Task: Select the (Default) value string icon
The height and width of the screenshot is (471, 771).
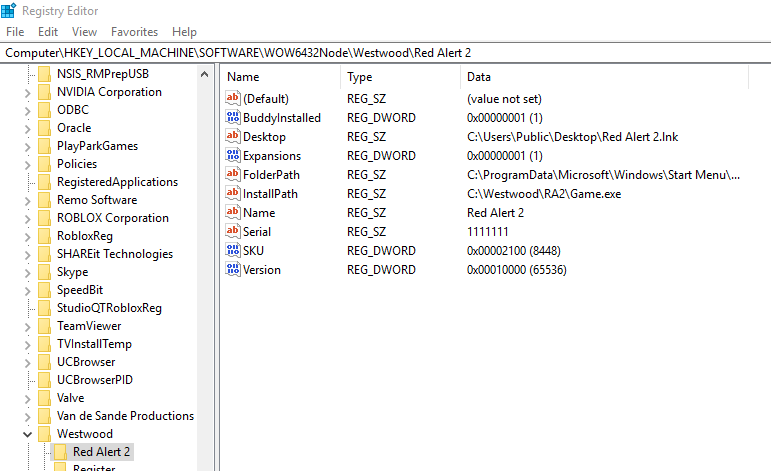Action: (x=233, y=98)
